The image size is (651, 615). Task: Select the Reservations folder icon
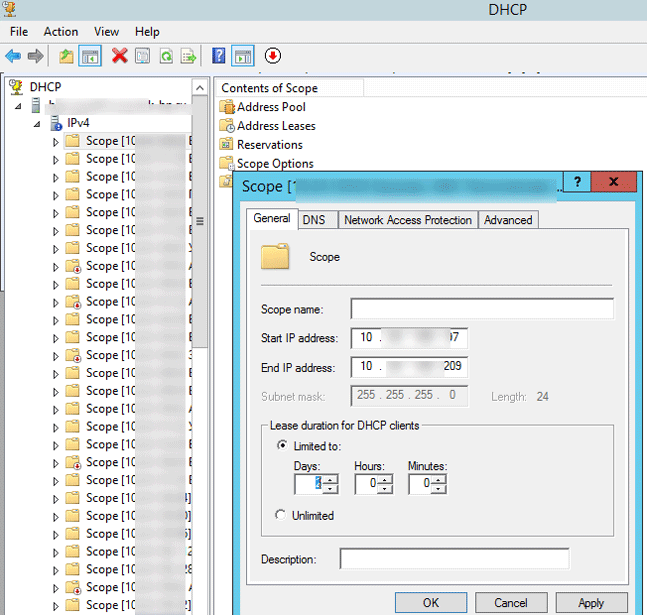(x=226, y=145)
